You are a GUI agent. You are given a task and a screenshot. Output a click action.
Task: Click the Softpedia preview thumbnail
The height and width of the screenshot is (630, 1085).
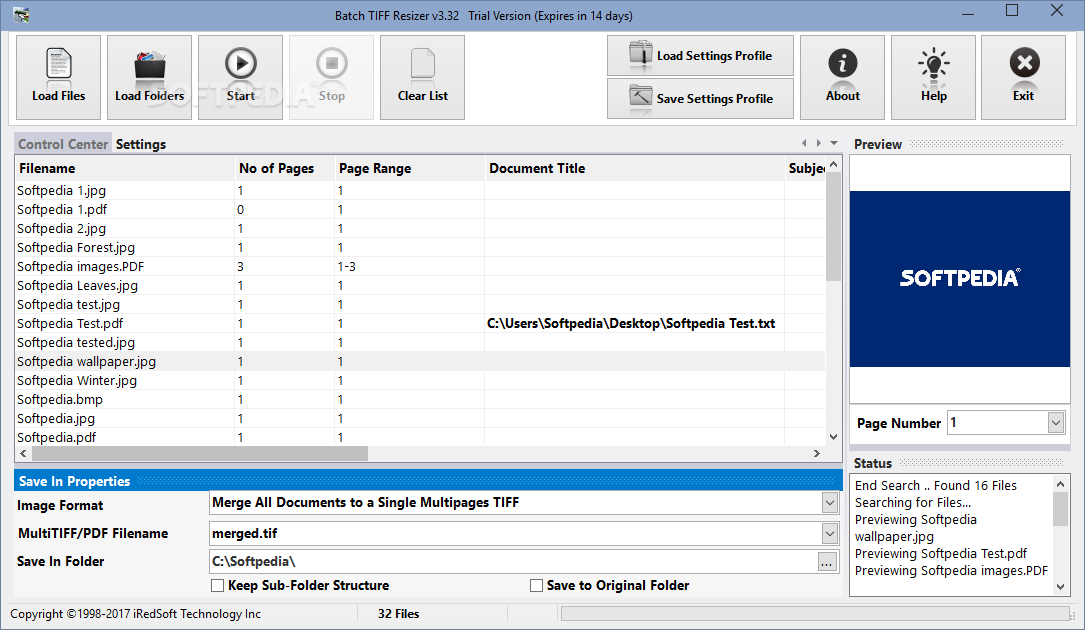tap(960, 279)
